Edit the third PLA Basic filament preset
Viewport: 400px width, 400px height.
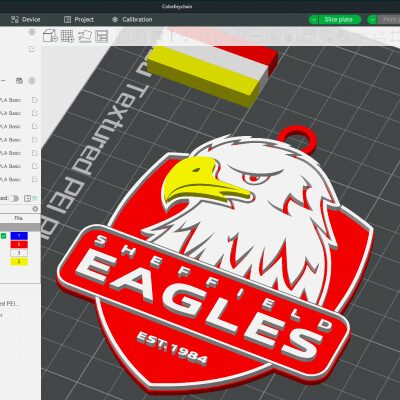[x=35, y=126]
